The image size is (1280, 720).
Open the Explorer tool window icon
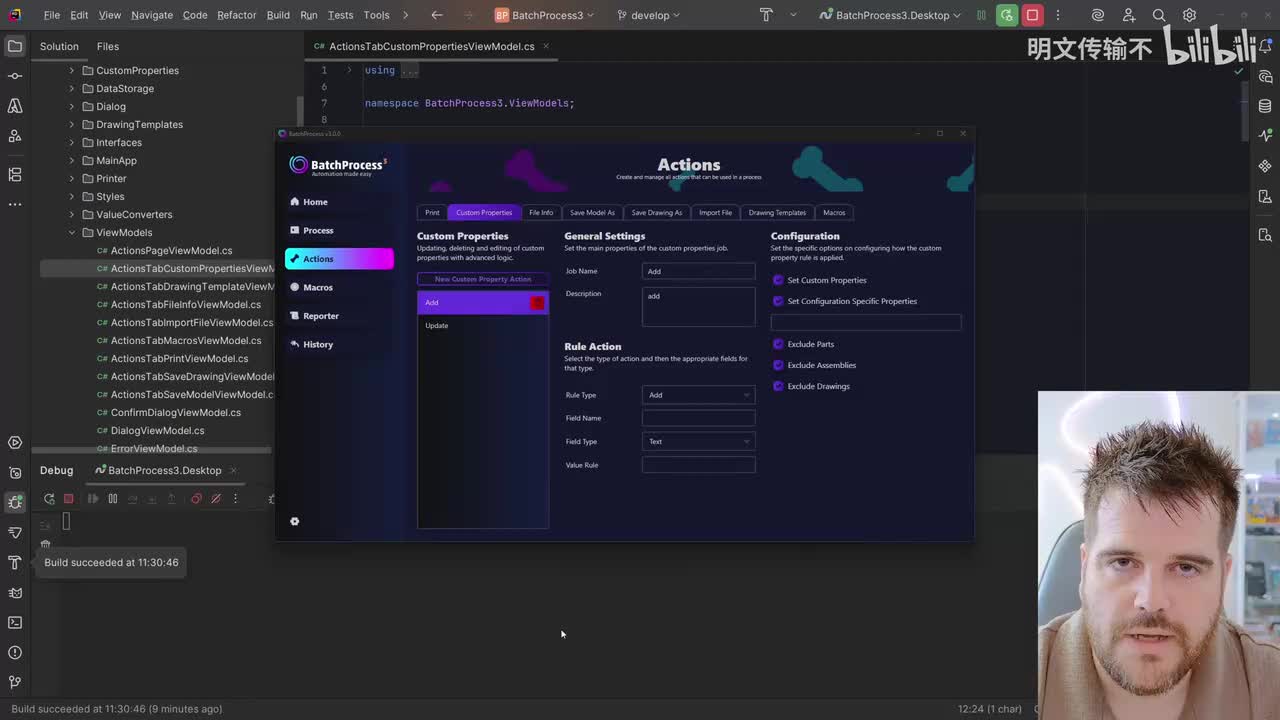point(15,46)
